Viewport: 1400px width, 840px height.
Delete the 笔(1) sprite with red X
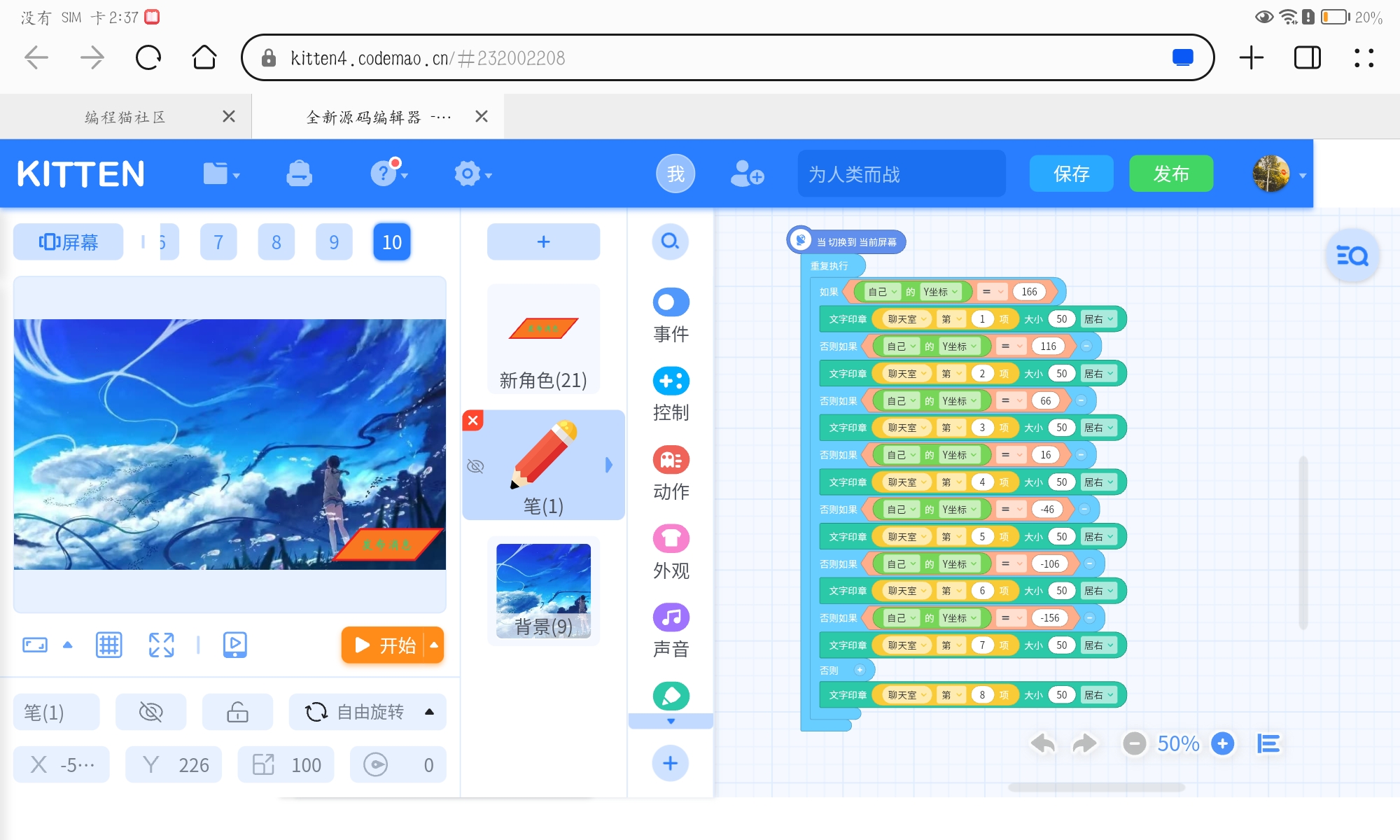pos(473,420)
